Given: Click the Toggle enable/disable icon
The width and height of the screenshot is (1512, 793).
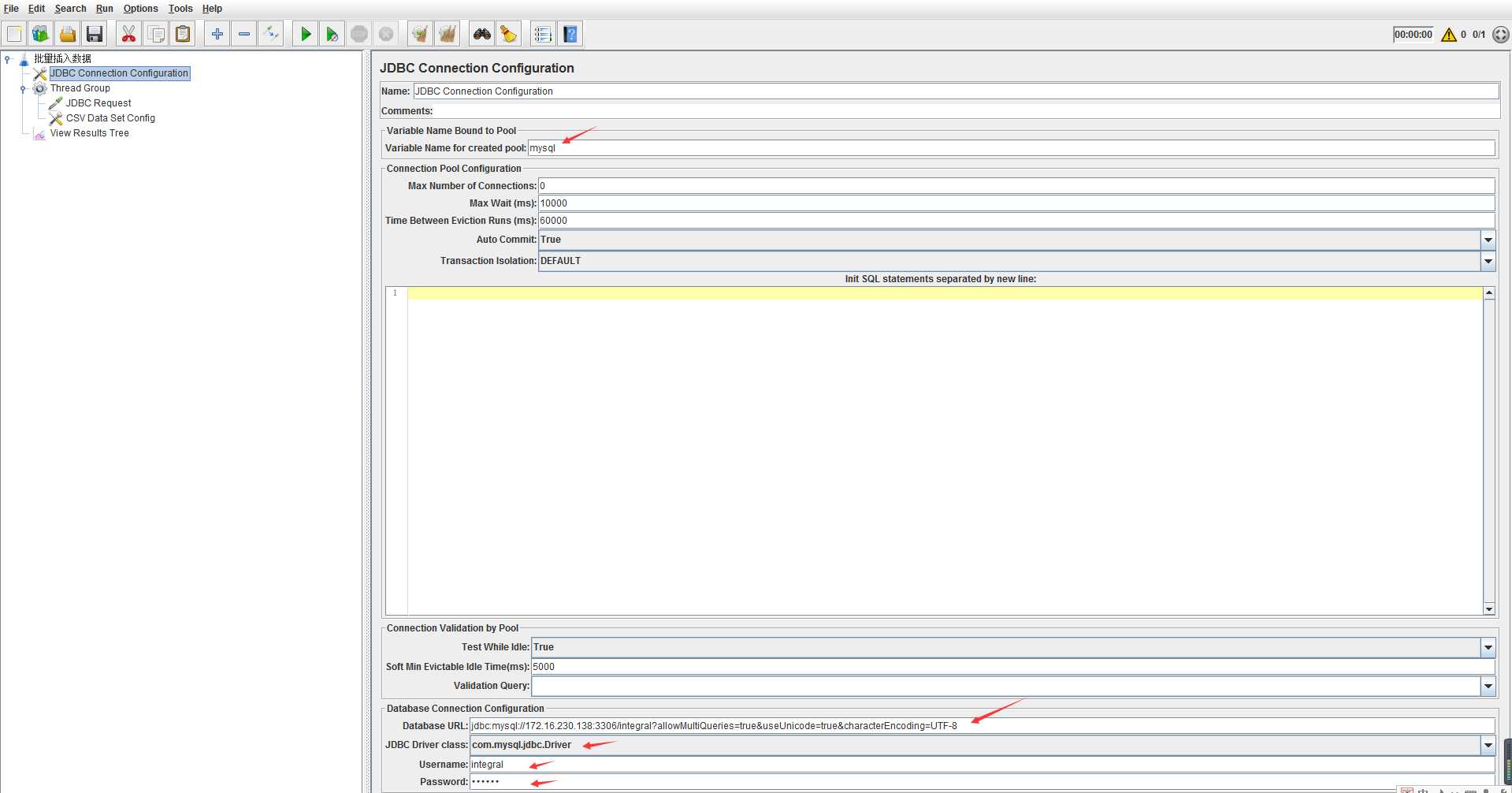Looking at the screenshot, I should click(x=271, y=34).
